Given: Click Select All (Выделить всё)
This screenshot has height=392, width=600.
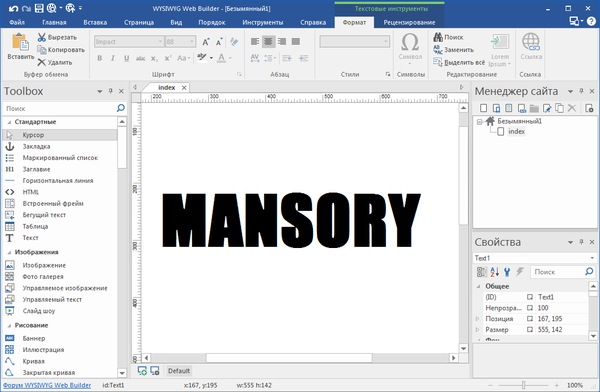Looking at the screenshot, I should click(459, 62).
